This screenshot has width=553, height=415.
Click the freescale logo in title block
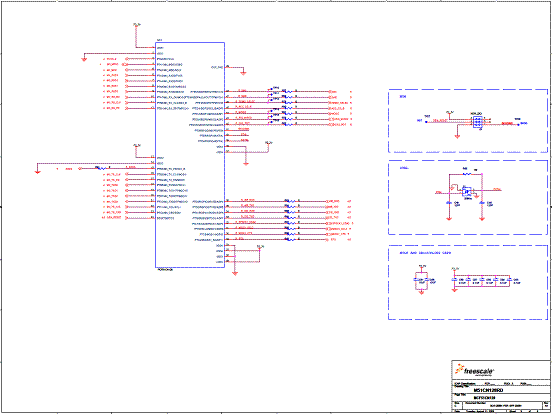[475, 370]
